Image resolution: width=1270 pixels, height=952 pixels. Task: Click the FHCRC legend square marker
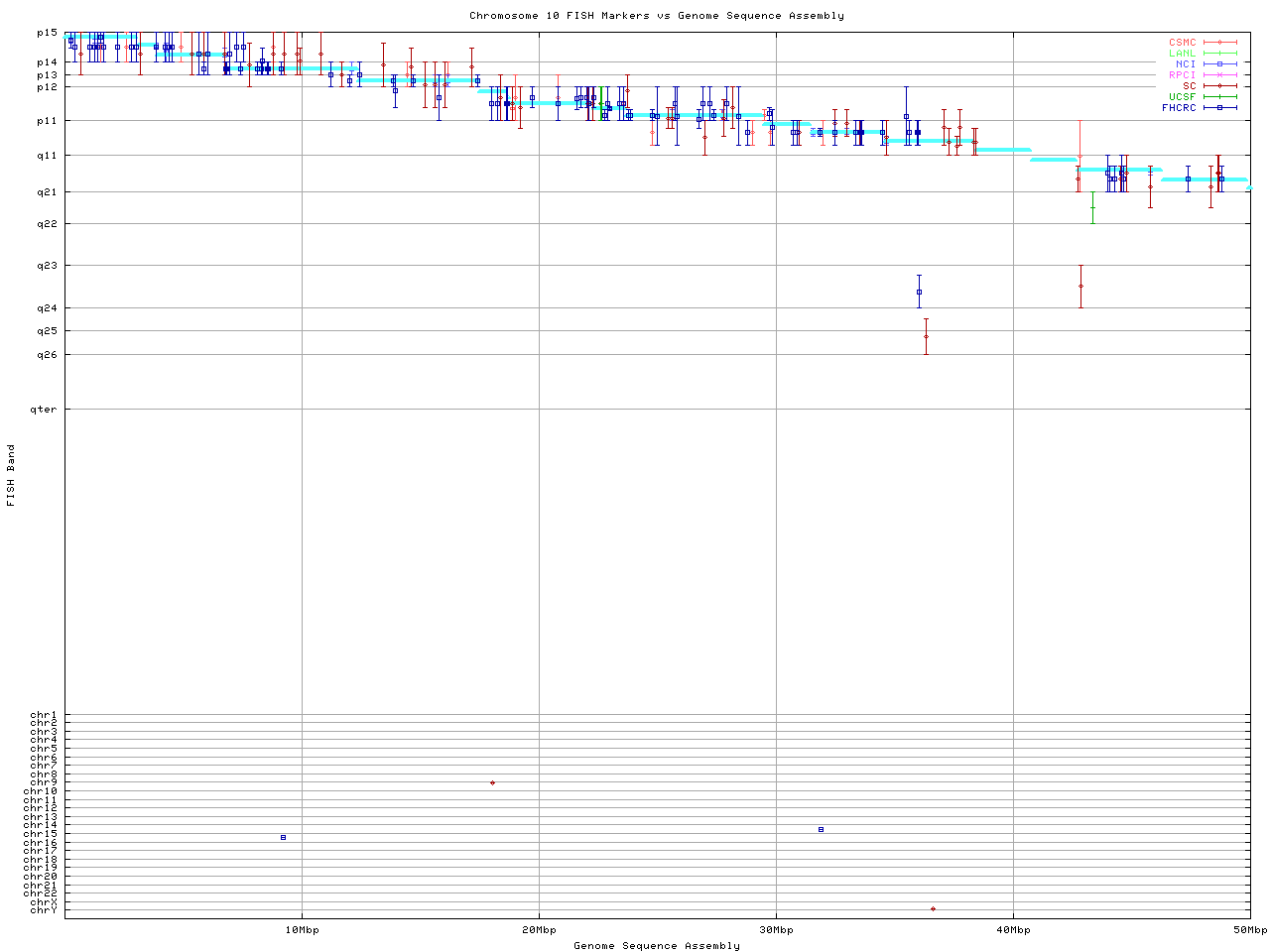[1219, 107]
